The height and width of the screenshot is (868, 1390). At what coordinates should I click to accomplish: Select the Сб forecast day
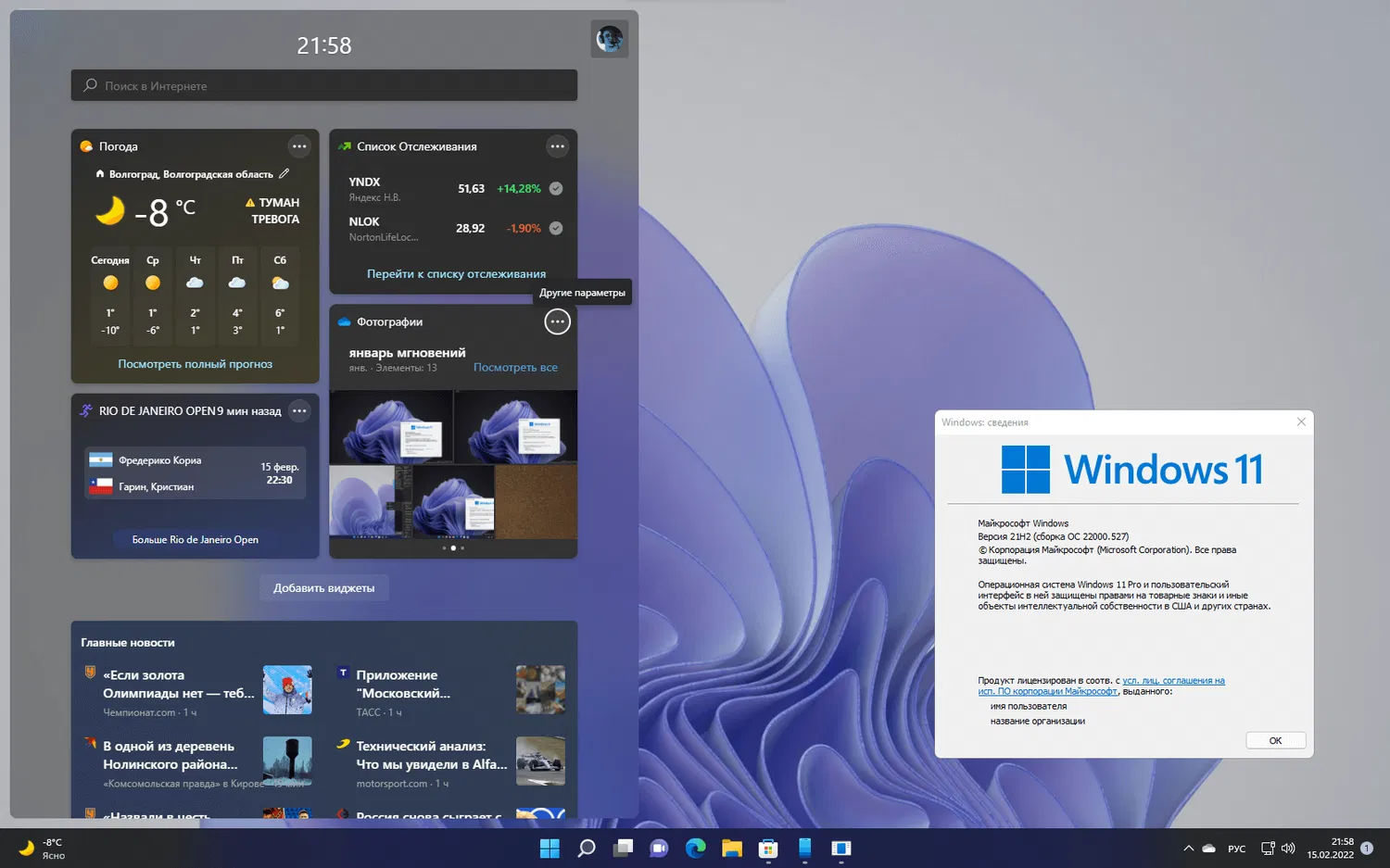pos(280,296)
